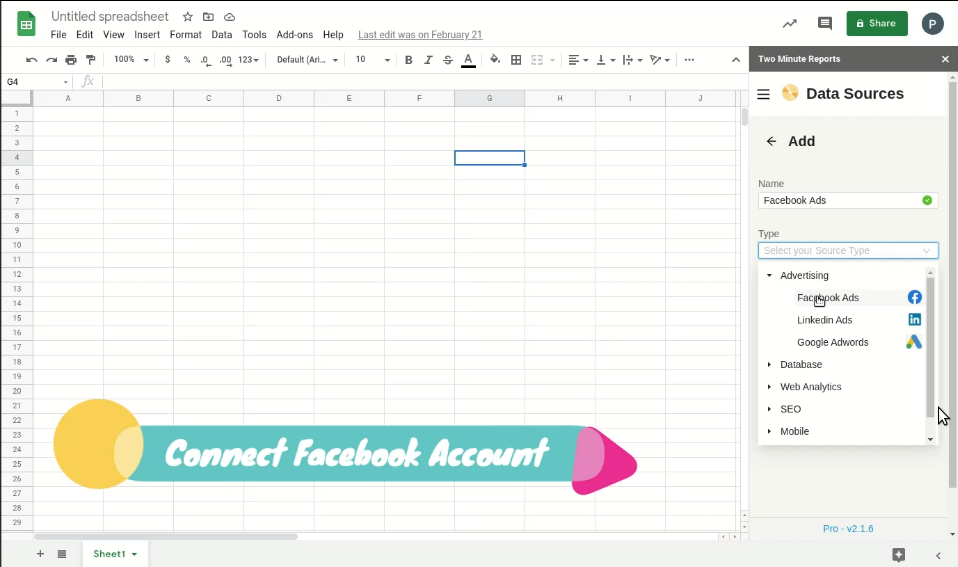Viewport: 958px width, 567px height.
Task: Close the Two Minute Reports sidebar
Action: pyautogui.click(x=945, y=59)
